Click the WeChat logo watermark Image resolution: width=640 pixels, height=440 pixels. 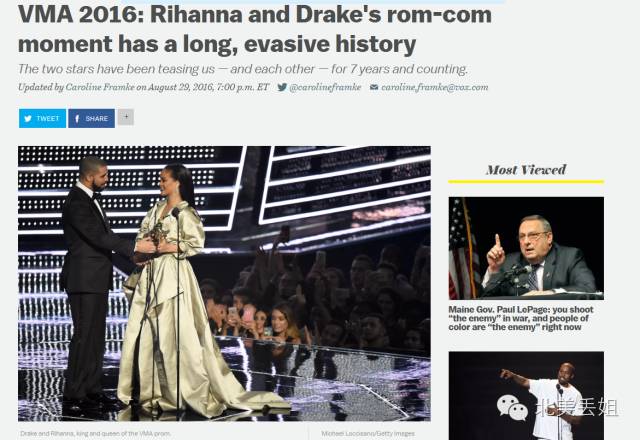(x=512, y=407)
